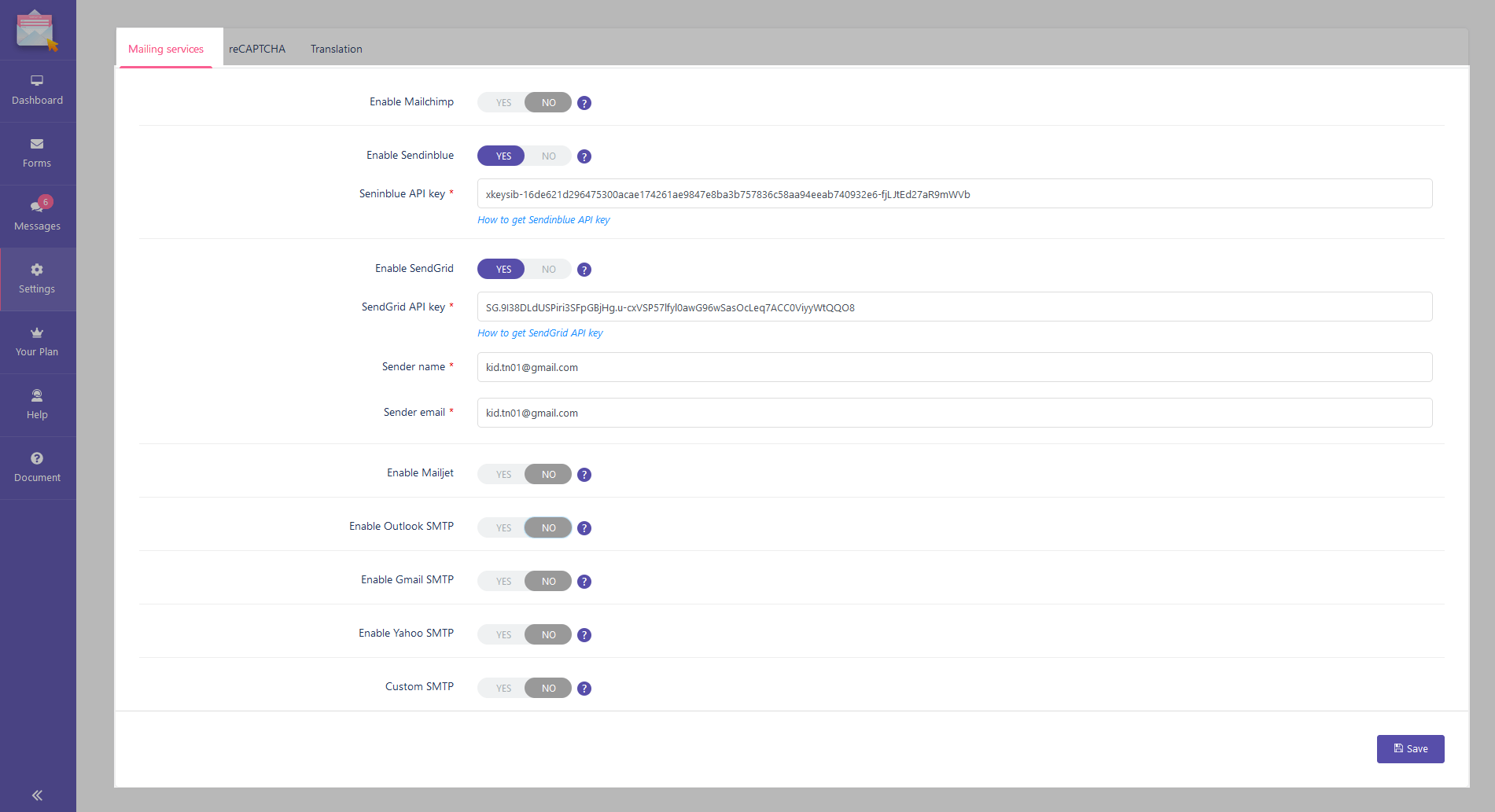Set Enable Mailchimp to YES
Viewport: 1495px width, 812px height.
point(503,103)
